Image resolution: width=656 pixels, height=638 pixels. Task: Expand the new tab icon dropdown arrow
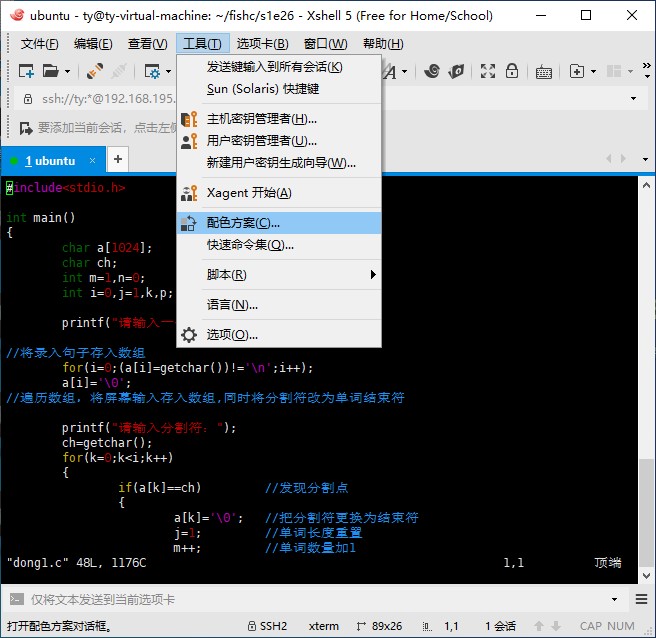593,72
